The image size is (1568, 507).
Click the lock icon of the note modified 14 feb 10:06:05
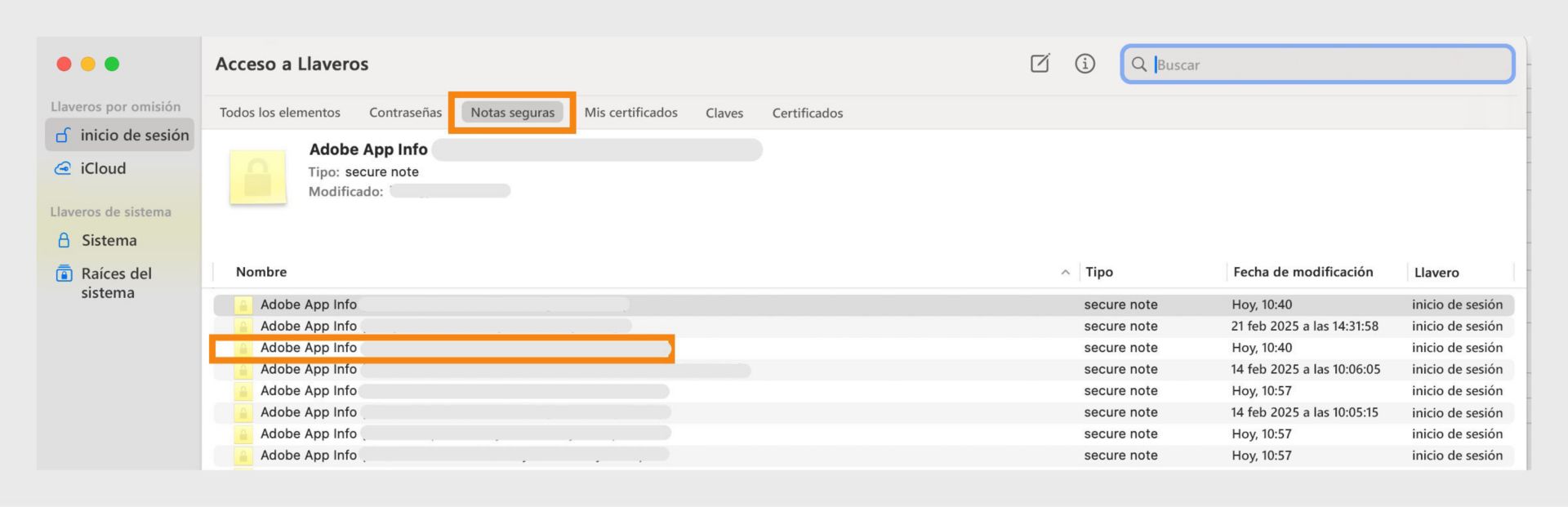point(243,370)
